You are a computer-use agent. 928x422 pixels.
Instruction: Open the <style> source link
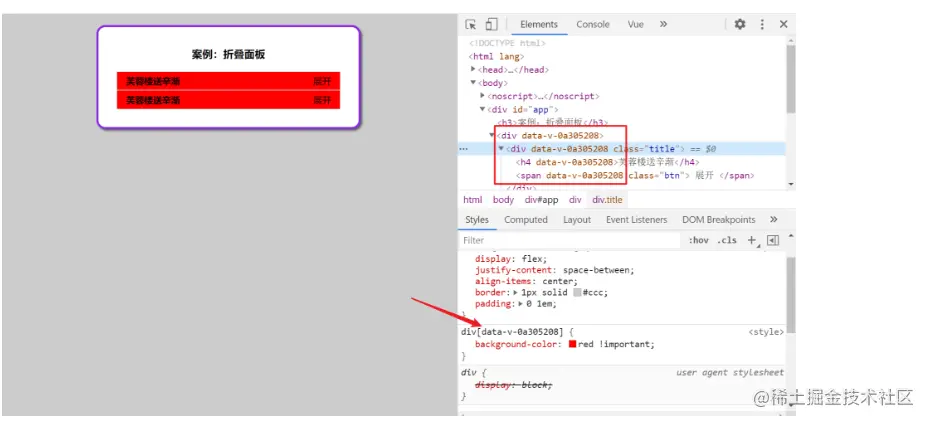click(766, 332)
